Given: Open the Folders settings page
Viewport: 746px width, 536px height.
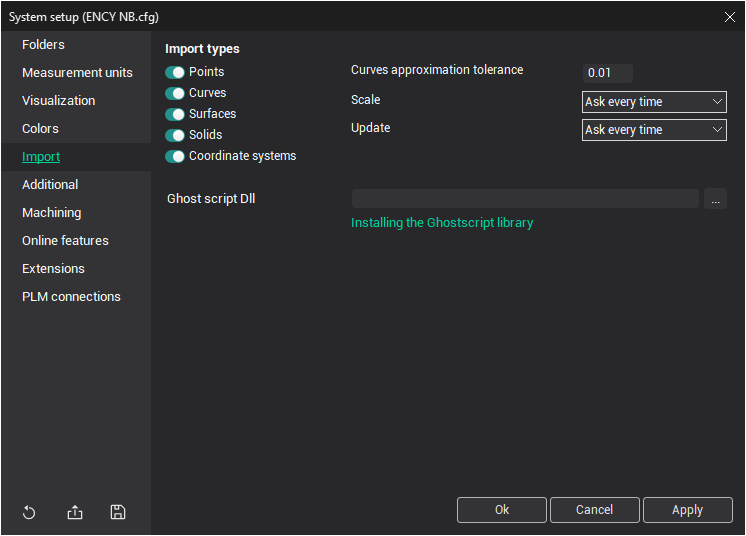Looking at the screenshot, I should 43,45.
